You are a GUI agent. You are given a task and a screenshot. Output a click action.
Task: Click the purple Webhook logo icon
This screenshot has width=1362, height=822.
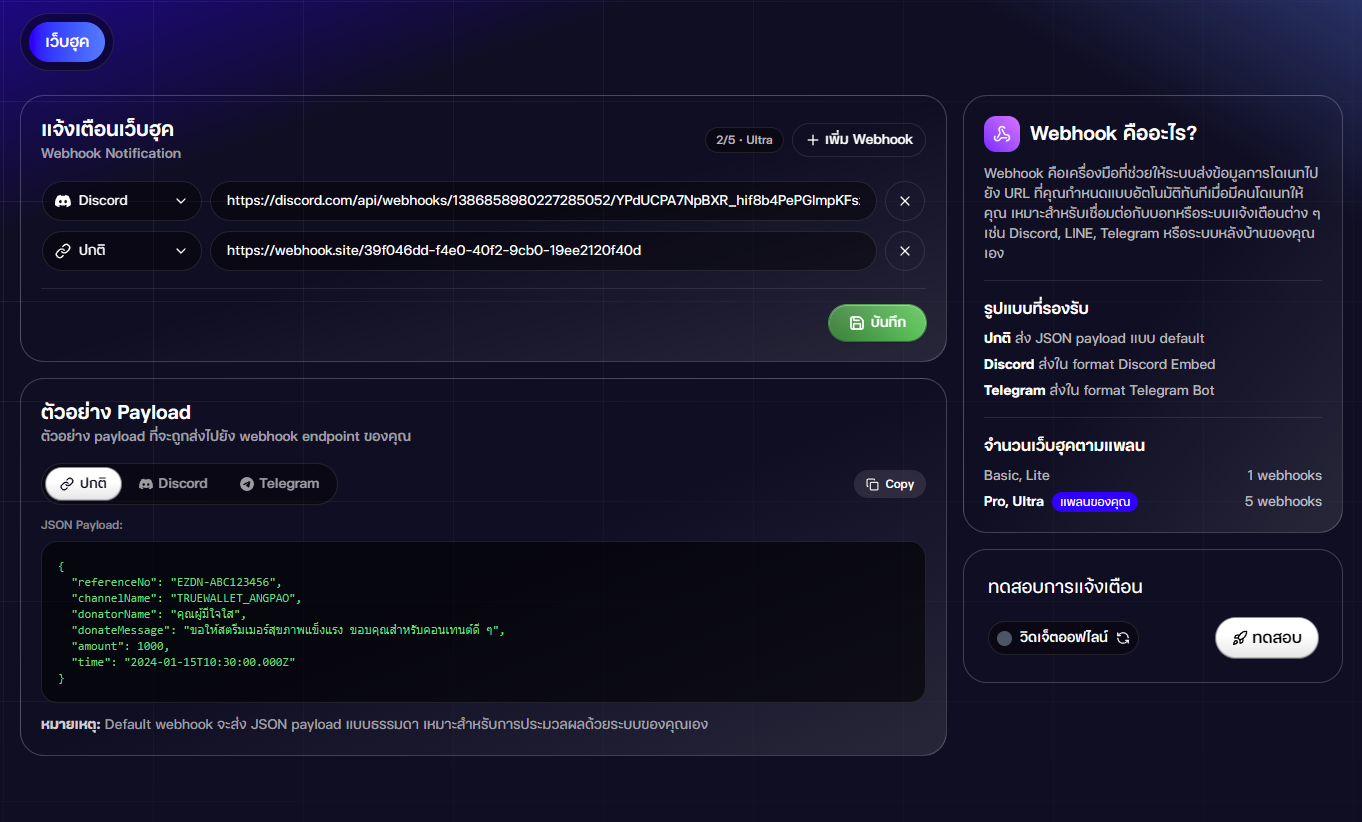(1001, 133)
